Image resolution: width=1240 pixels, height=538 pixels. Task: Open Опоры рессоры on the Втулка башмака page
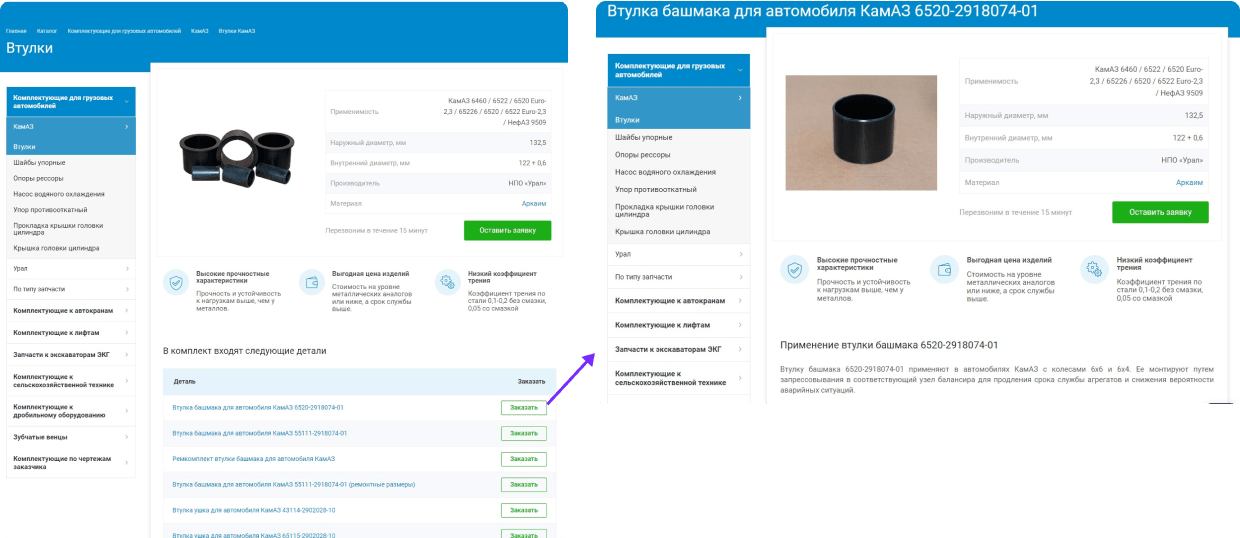pyautogui.click(x=642, y=155)
